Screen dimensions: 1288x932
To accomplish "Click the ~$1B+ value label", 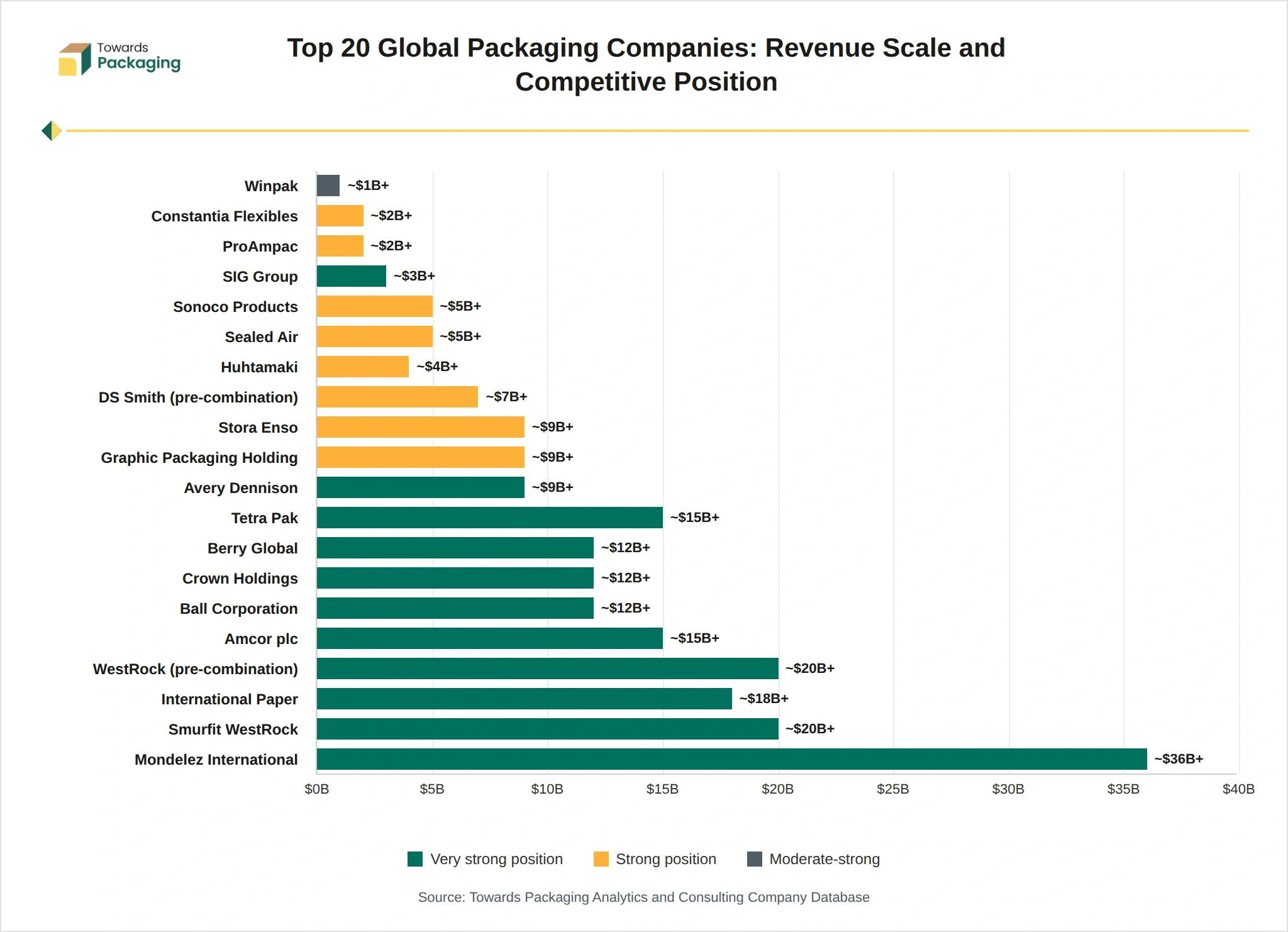I will click(368, 186).
